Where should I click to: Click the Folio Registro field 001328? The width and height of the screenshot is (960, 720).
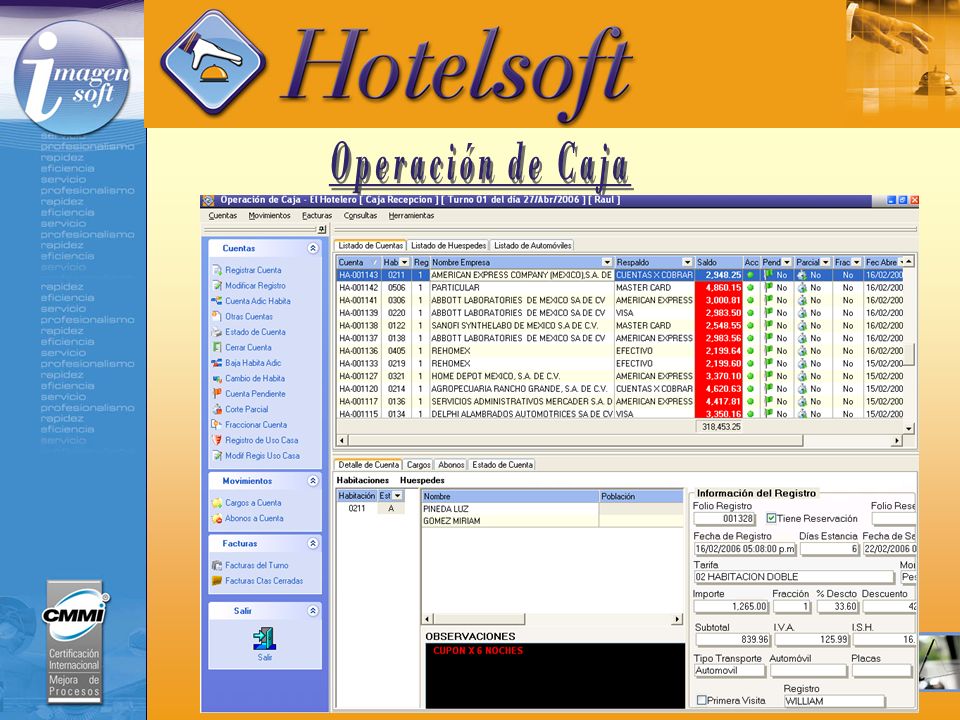724,519
